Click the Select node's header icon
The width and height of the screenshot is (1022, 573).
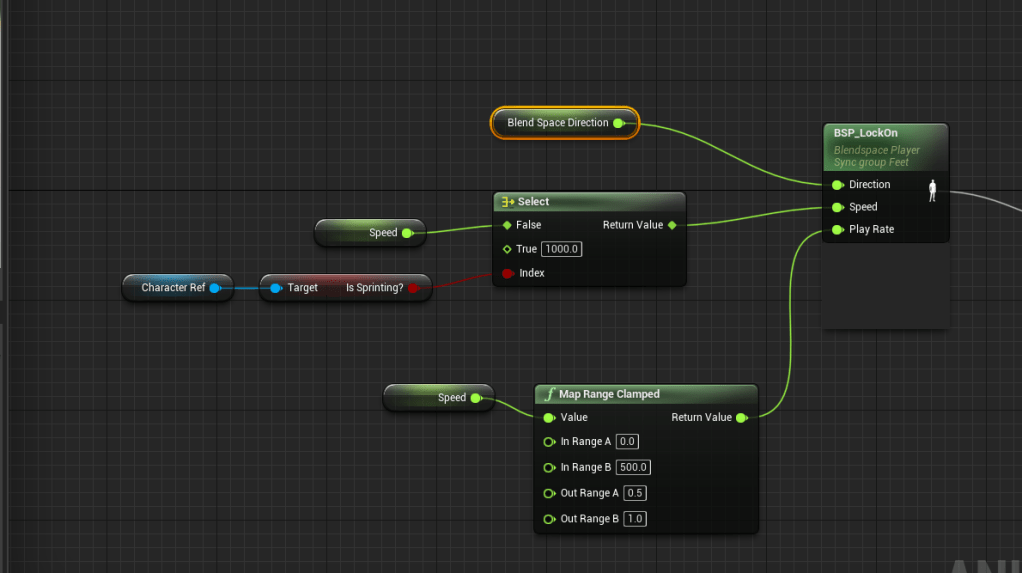pos(507,202)
